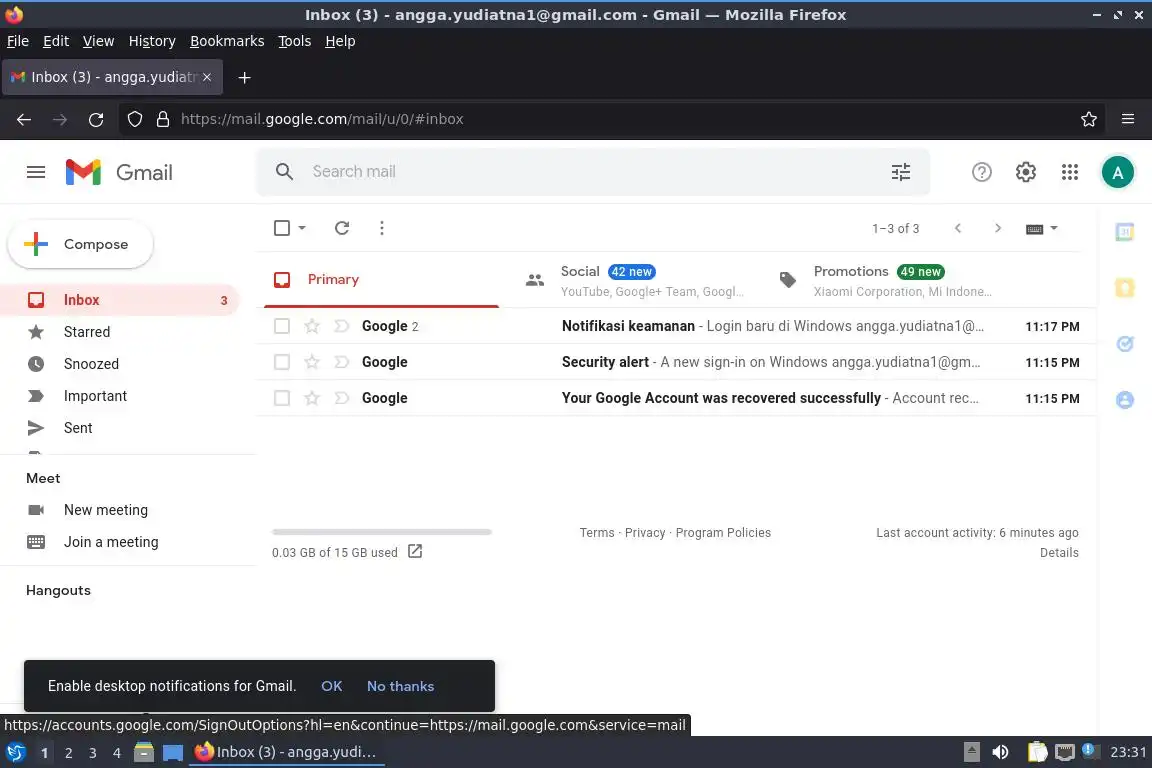The width and height of the screenshot is (1152, 768).
Task: Go to the older messages page arrow
Action: [997, 228]
